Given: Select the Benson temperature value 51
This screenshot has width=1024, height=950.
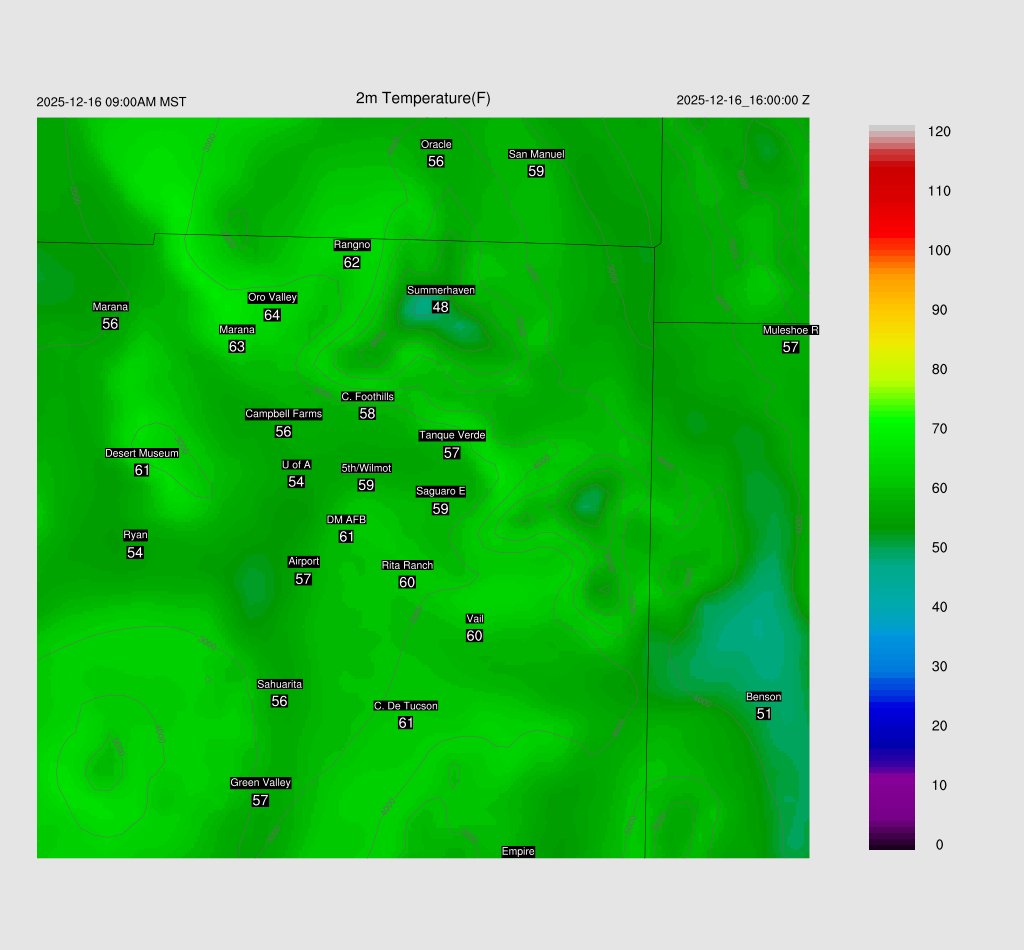Looking at the screenshot, I should [764, 714].
